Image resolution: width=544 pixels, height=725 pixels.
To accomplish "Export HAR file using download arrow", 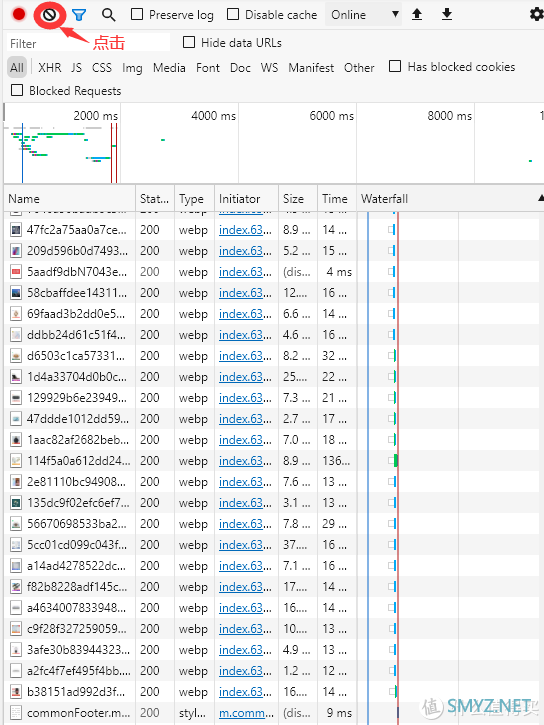I will tap(446, 14).
